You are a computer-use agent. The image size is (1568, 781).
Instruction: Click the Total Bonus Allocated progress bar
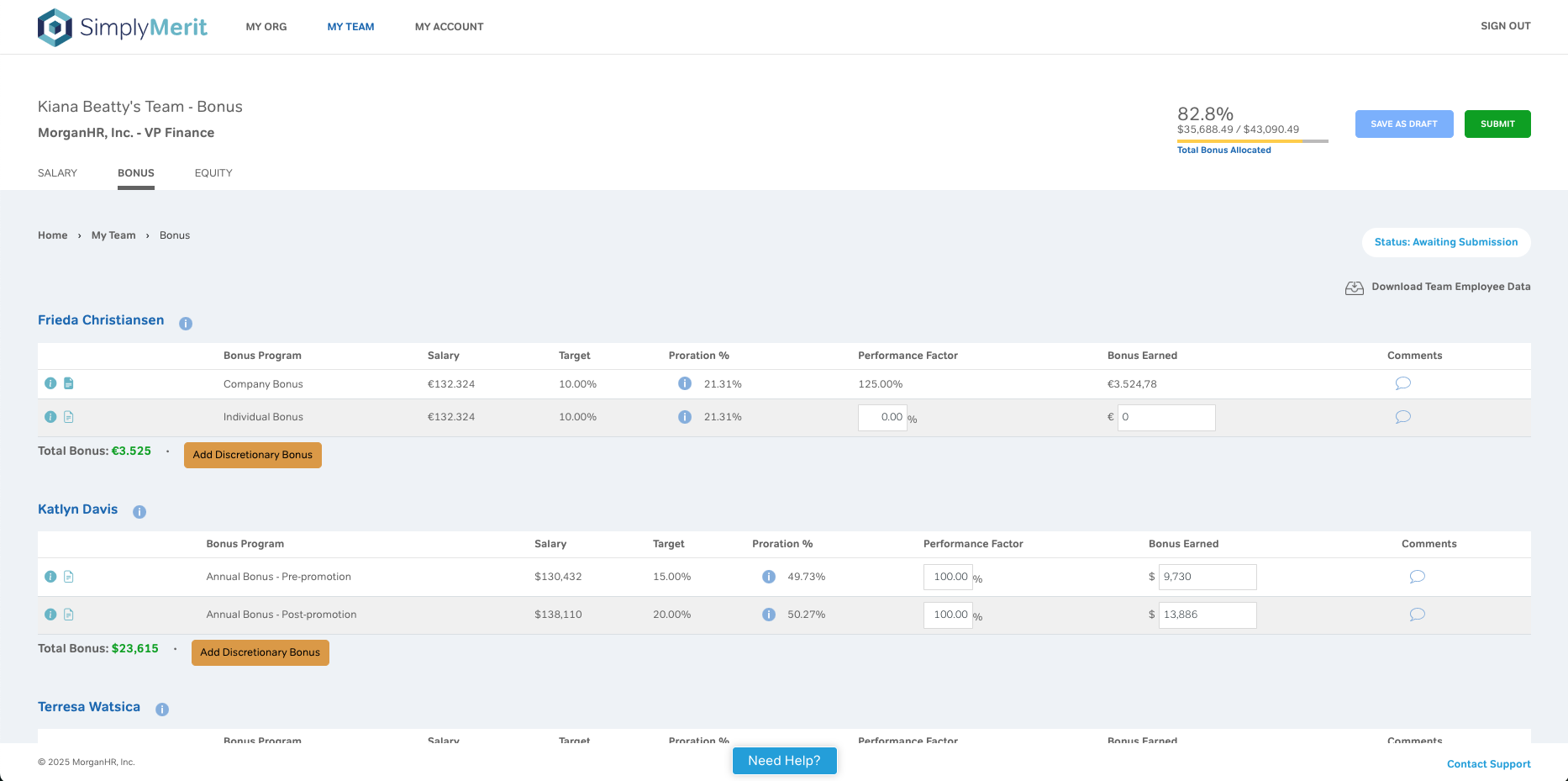pos(1252,140)
